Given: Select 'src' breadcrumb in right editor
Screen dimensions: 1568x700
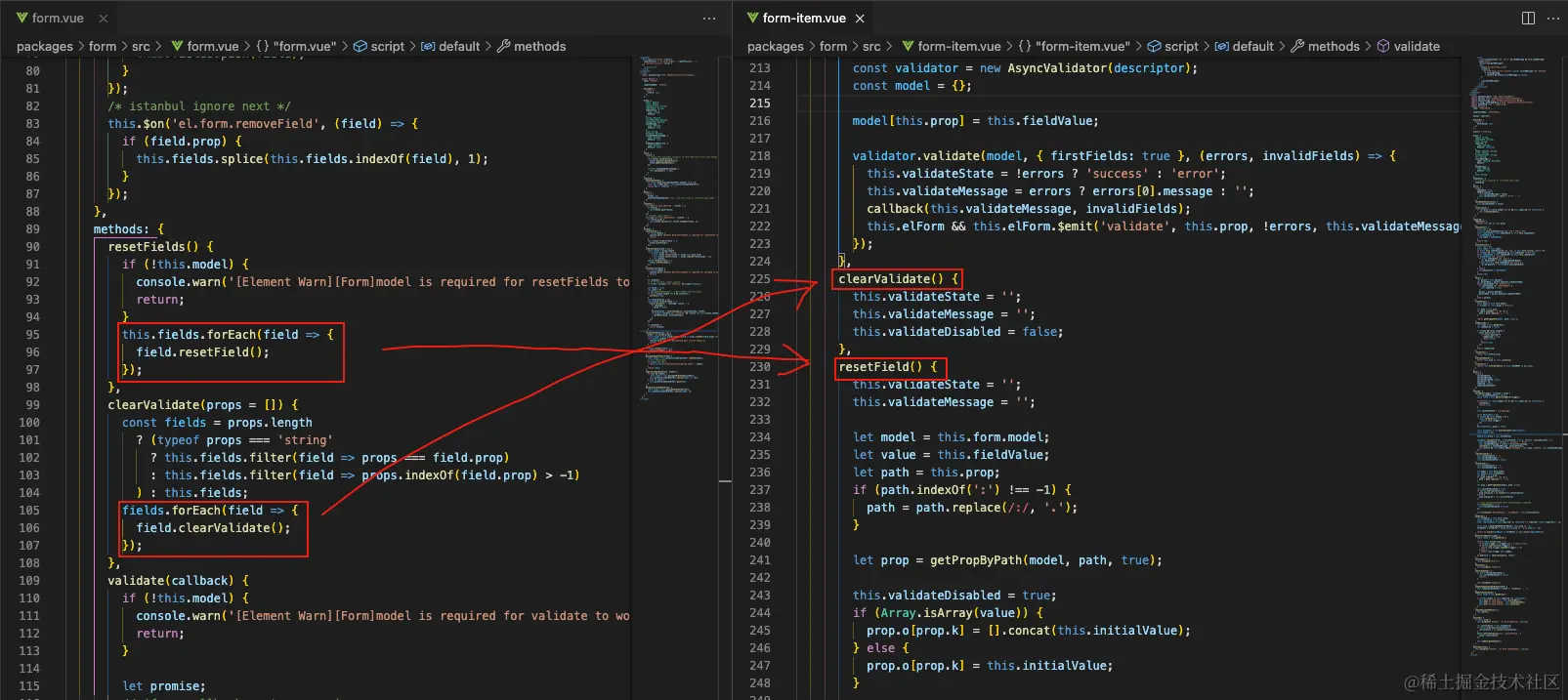Looking at the screenshot, I should click(x=871, y=46).
